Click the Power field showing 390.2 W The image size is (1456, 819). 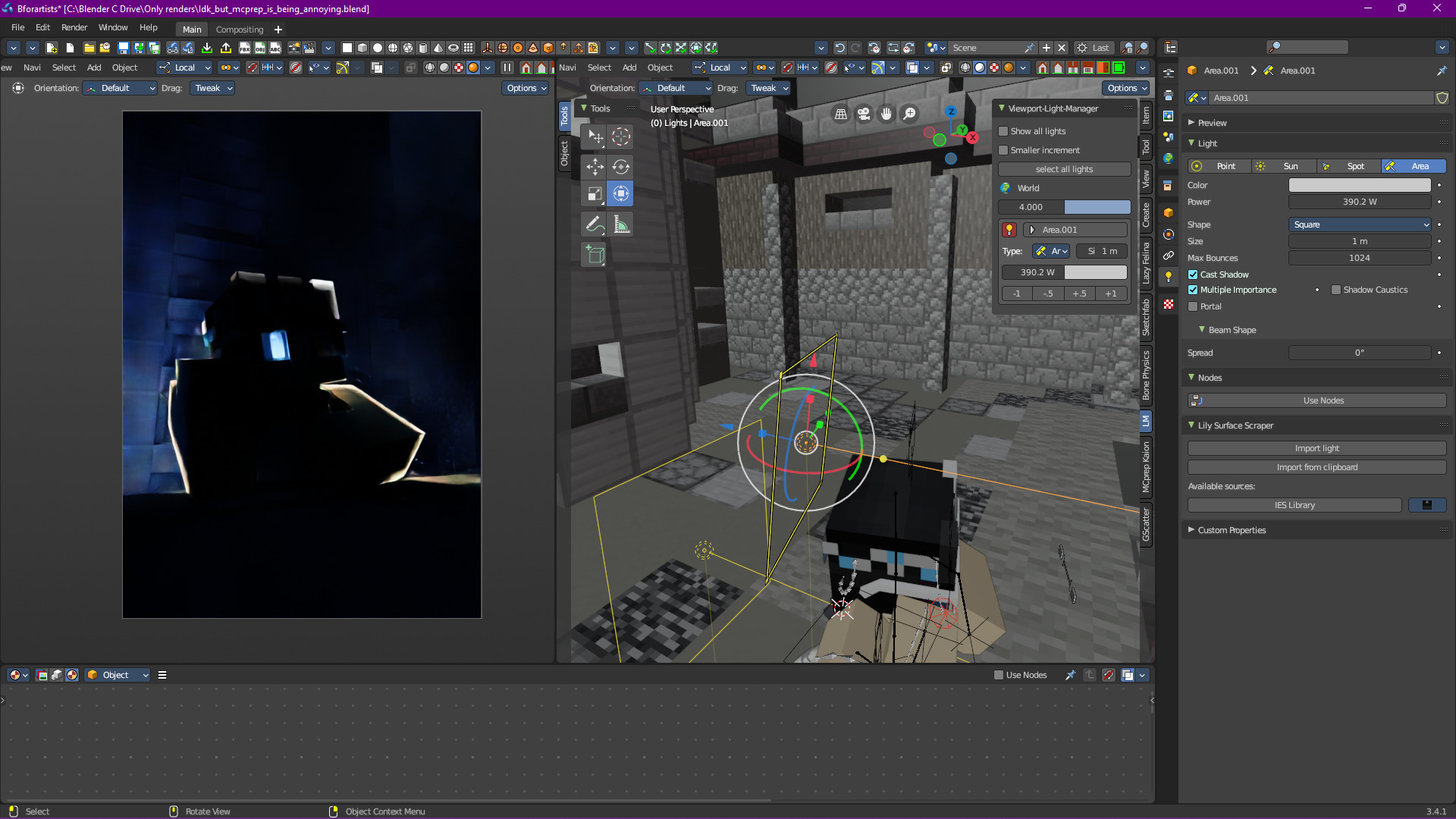coord(1360,202)
